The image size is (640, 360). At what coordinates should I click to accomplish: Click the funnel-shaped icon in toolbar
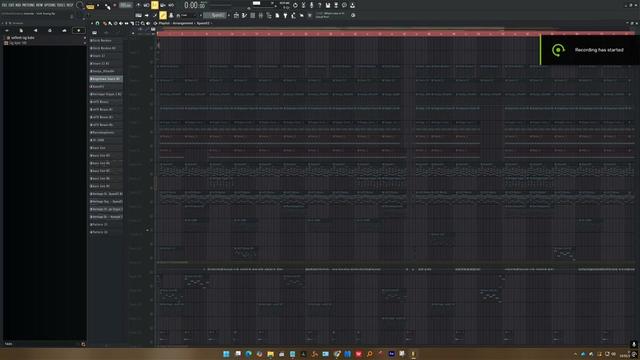pos(285,15)
